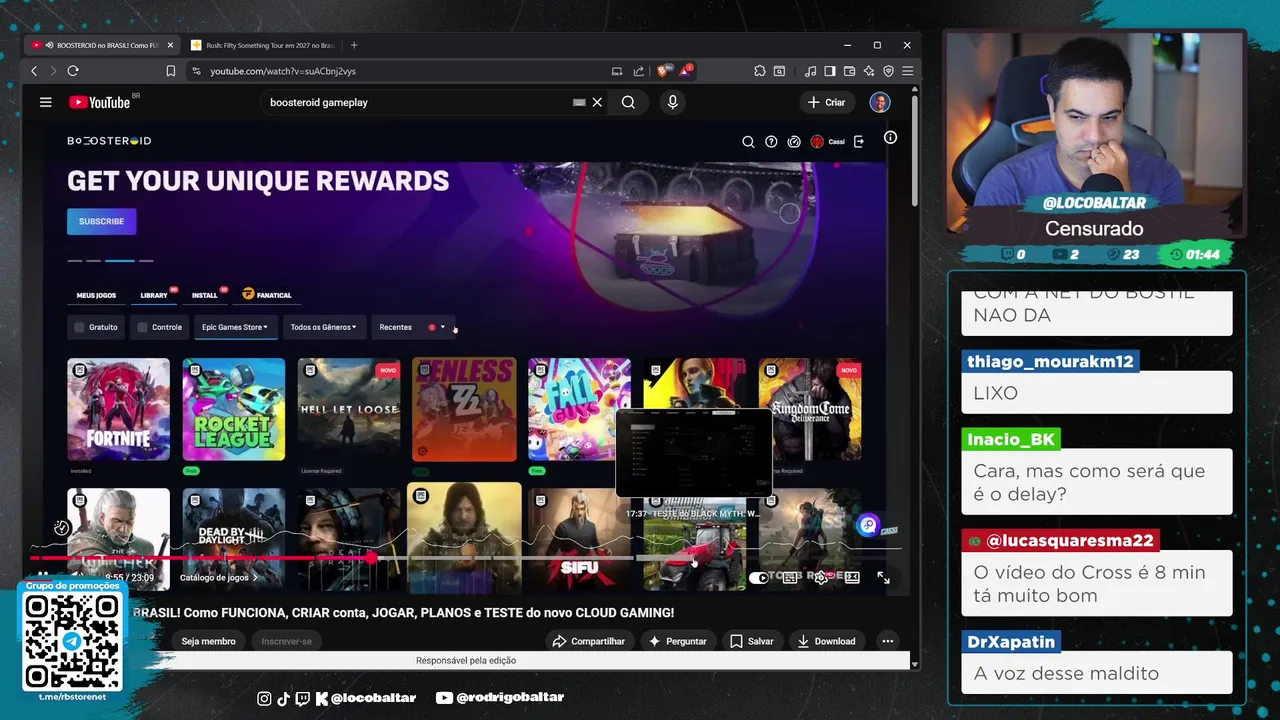Switch to the MEUS JOGOS tab
This screenshot has width=1280, height=720.
[x=96, y=295]
